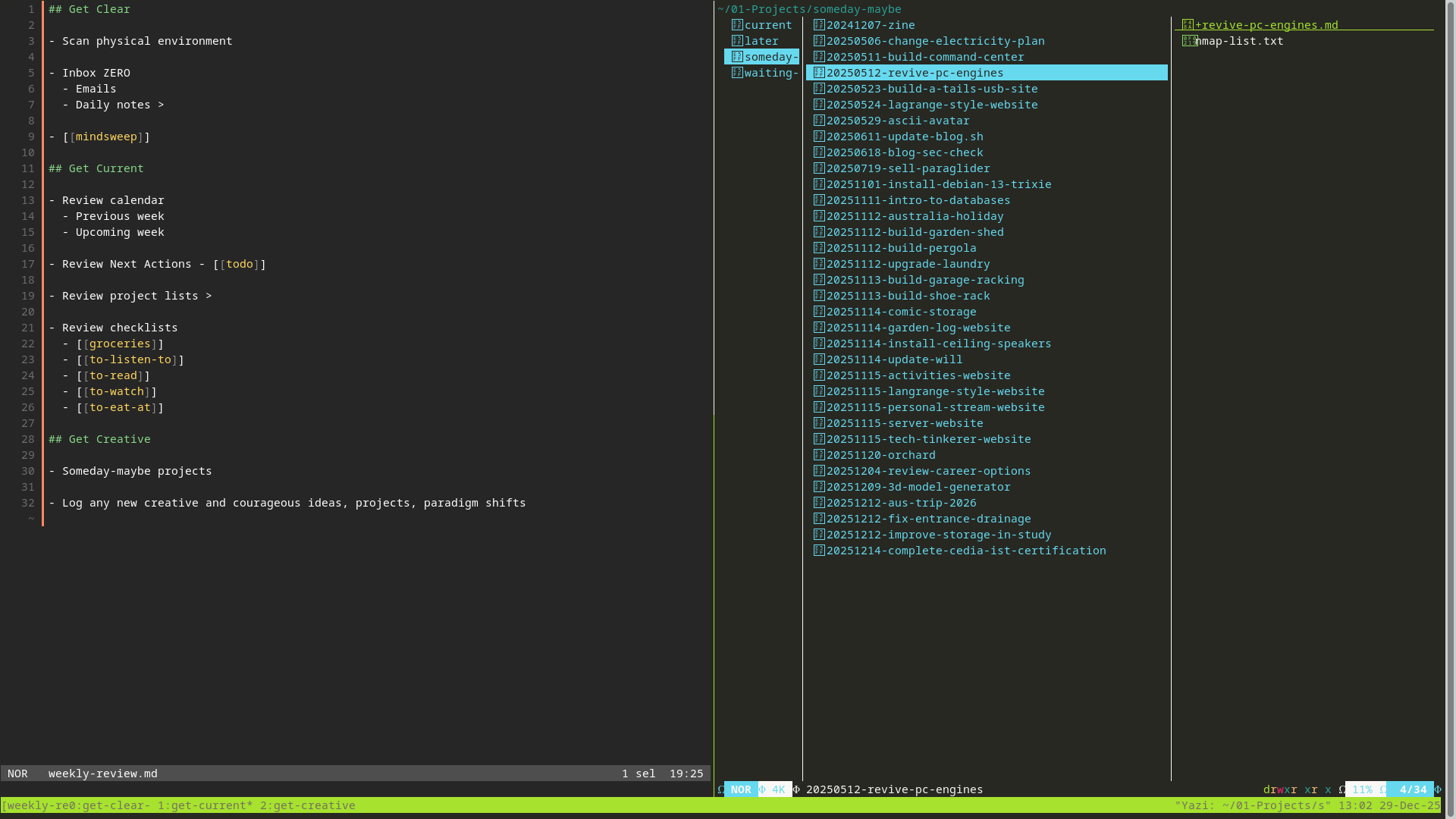Click folder icon beside 20251114-update-will

[x=819, y=359]
